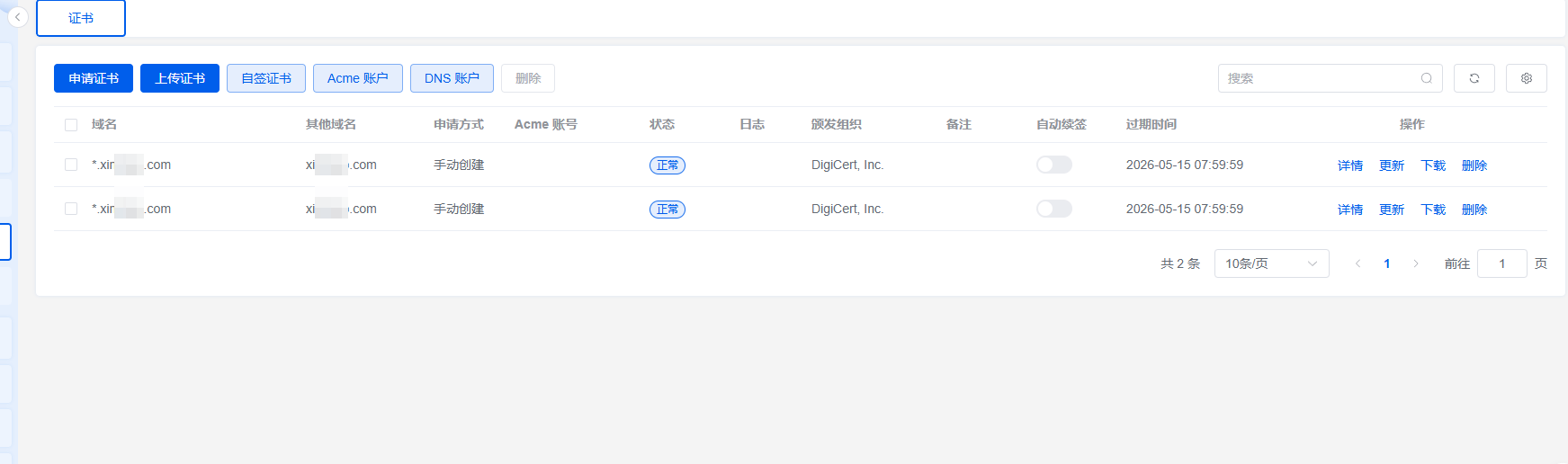Click the 申请证书 button

pyautogui.click(x=94, y=78)
